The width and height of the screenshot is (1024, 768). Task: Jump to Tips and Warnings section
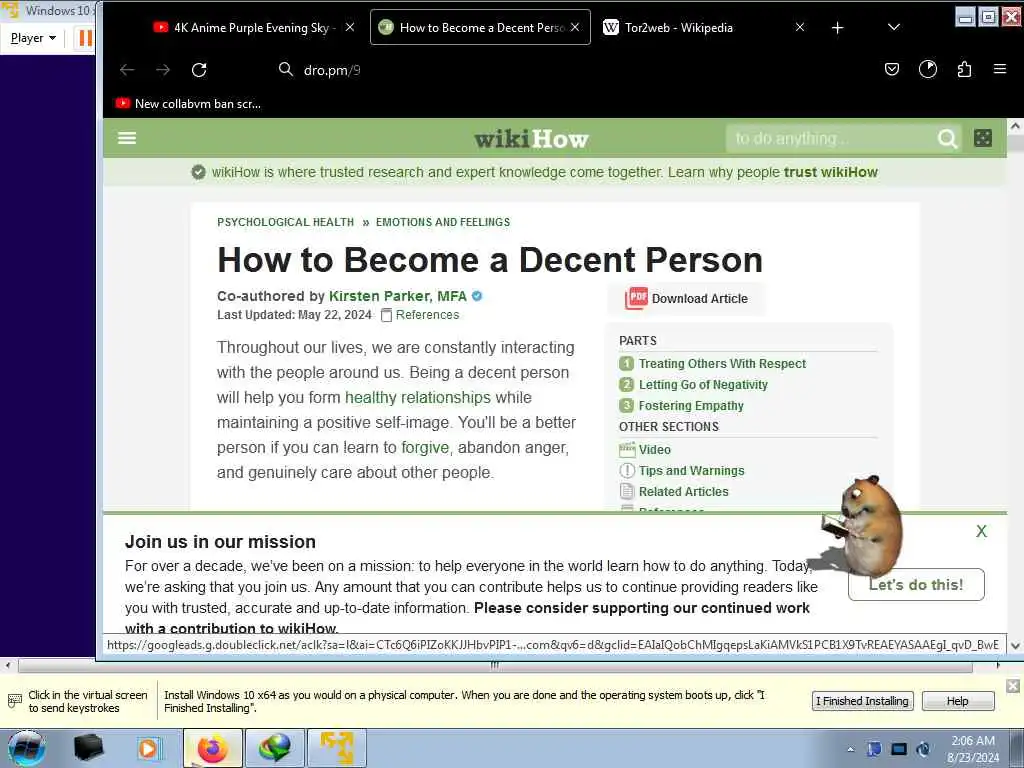click(691, 471)
